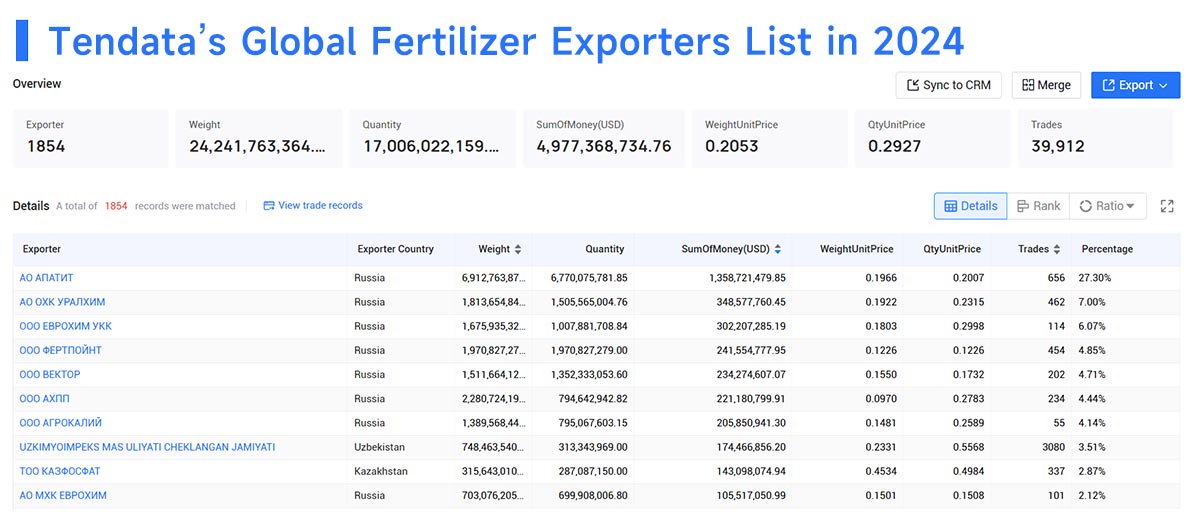
Task: Click the 7.00% percentage cell
Action: coord(1092,302)
